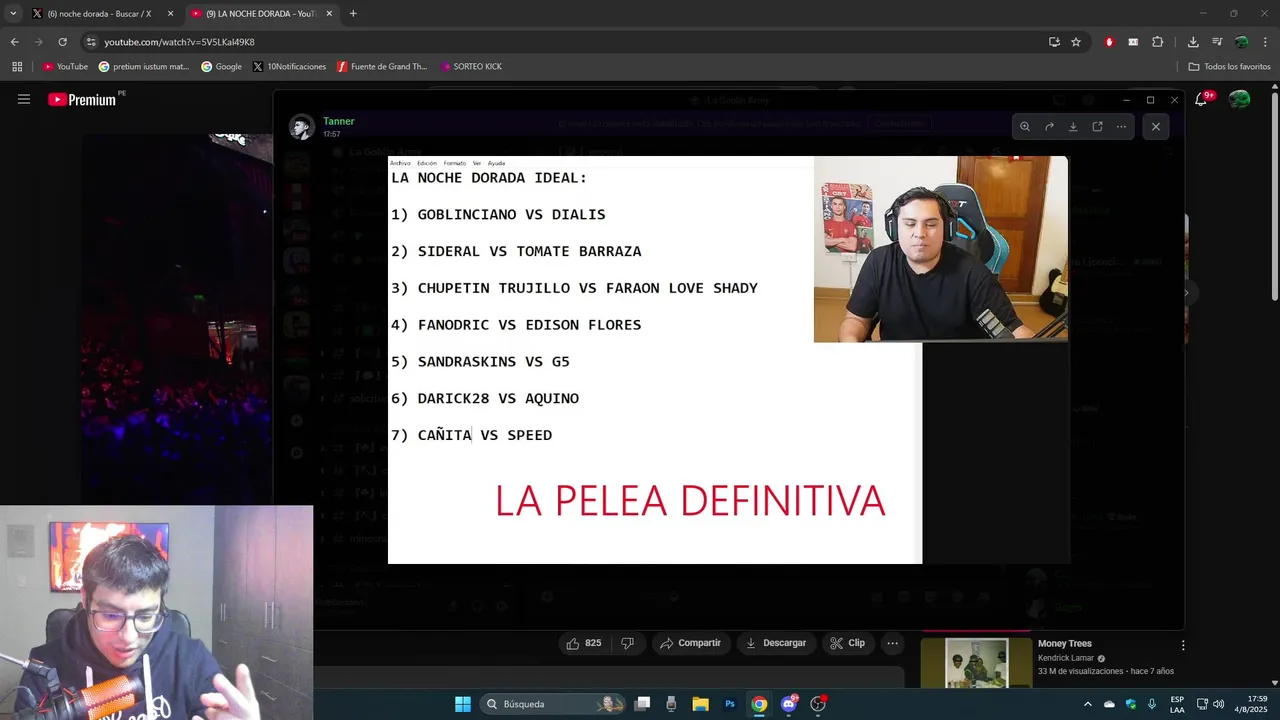Open Chrome profile avatar
The width and height of the screenshot is (1280, 720).
(1241, 42)
